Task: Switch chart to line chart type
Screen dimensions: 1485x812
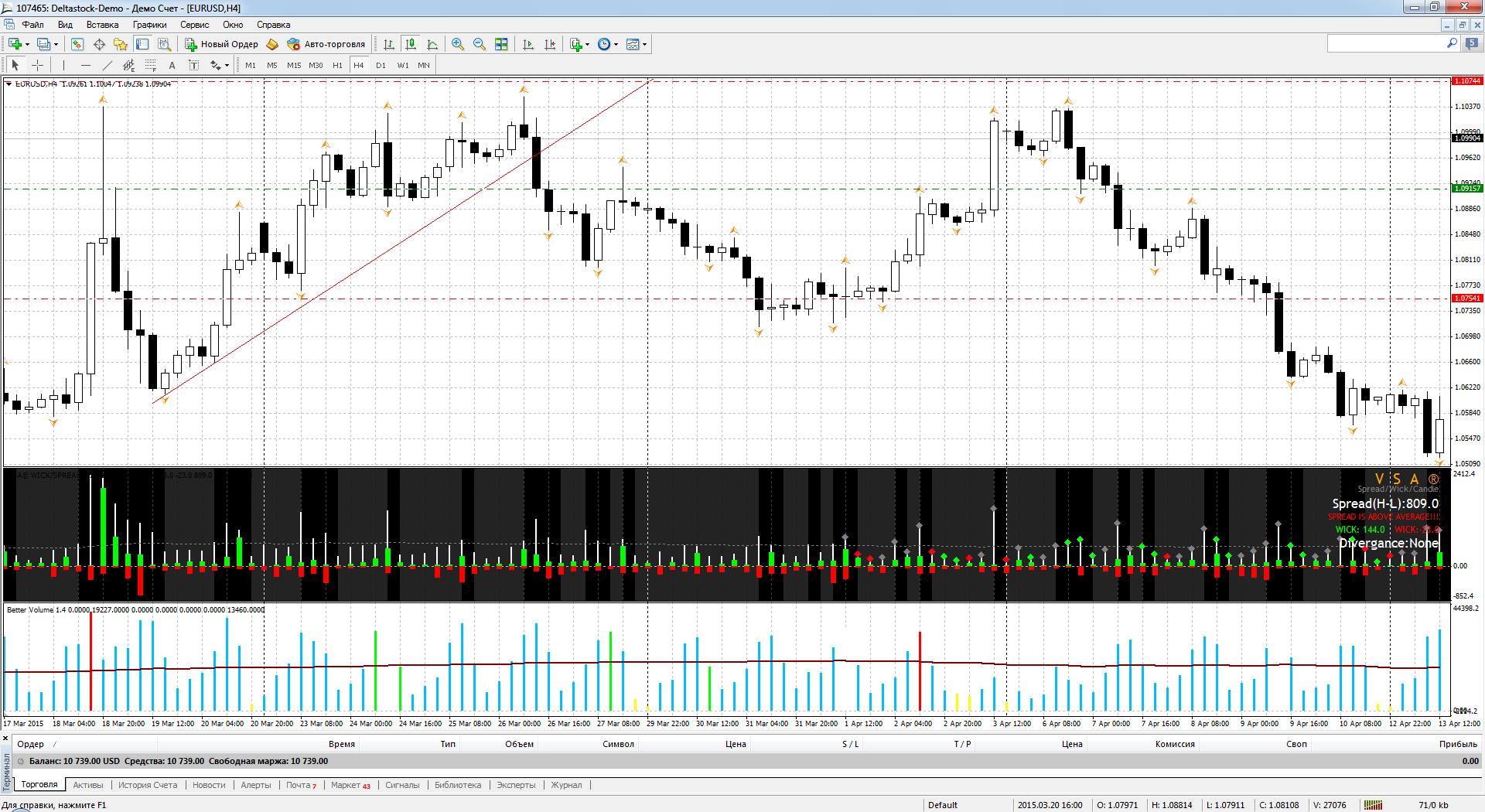Action: 432,44
